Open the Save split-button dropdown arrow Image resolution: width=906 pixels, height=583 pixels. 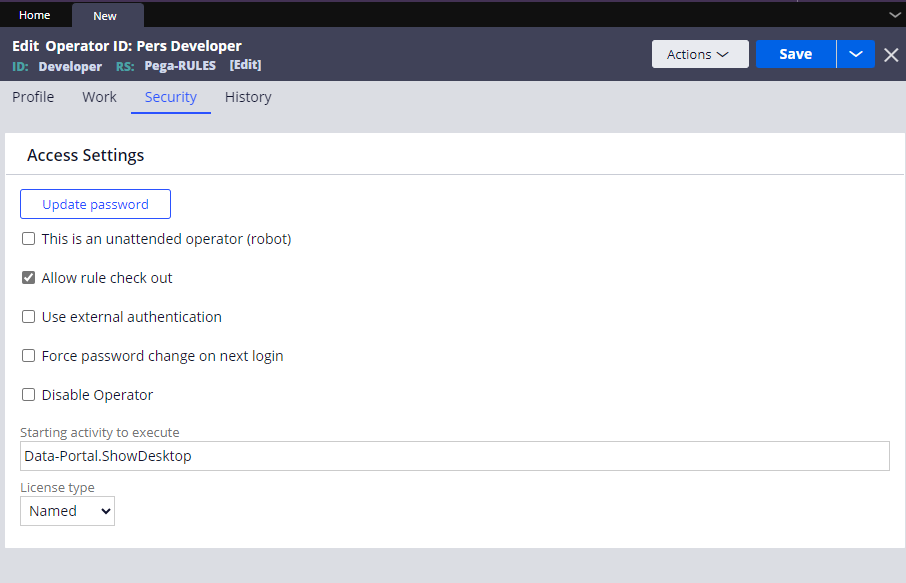coord(856,54)
